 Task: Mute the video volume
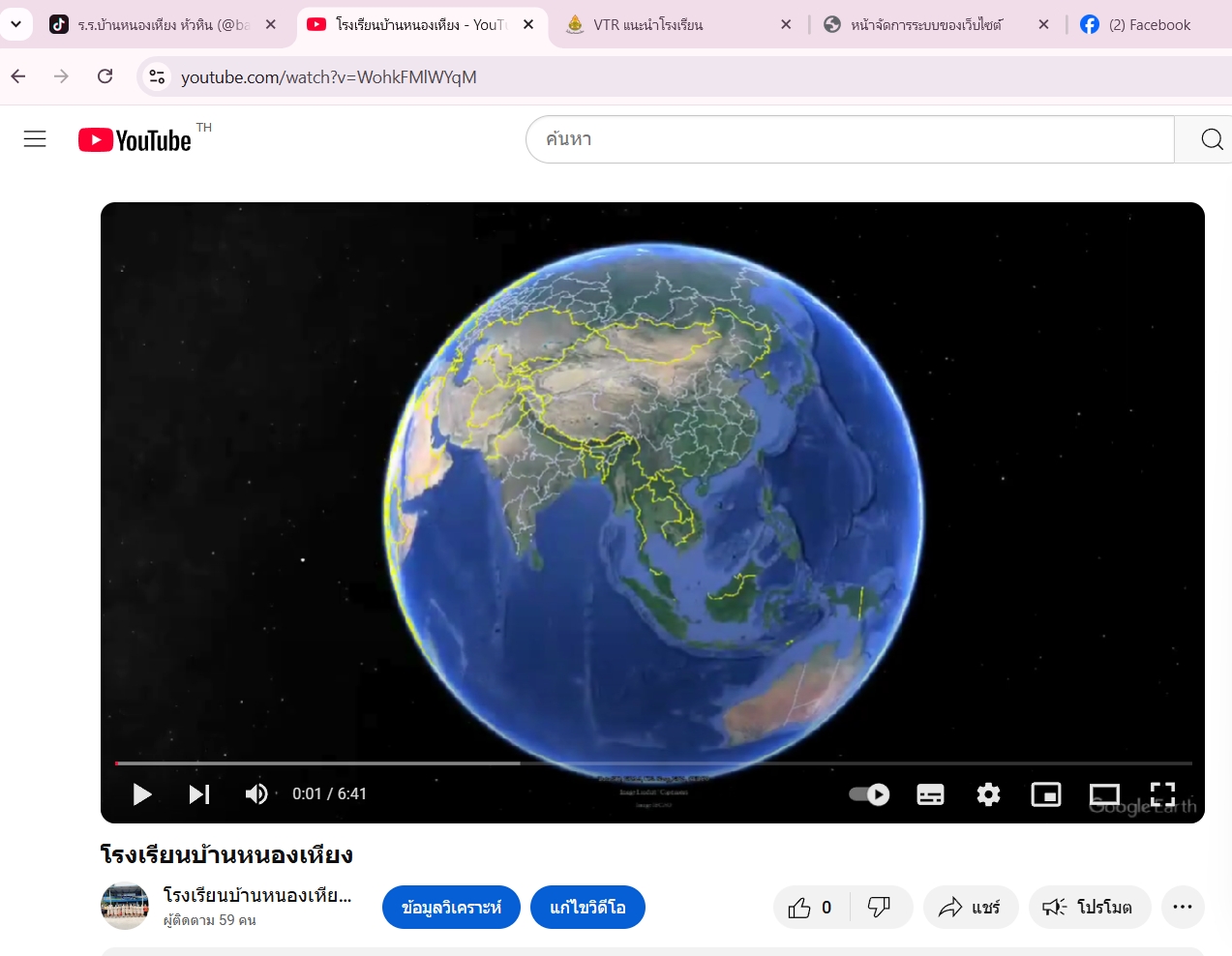point(256,794)
